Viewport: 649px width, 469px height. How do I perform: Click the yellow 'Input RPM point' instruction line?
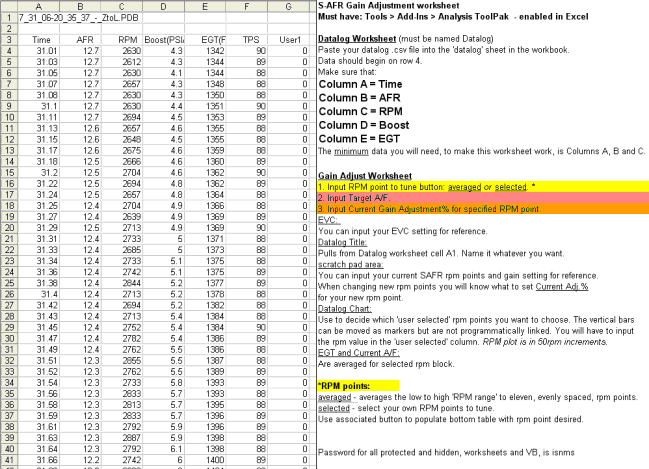pyautogui.click(x=483, y=187)
